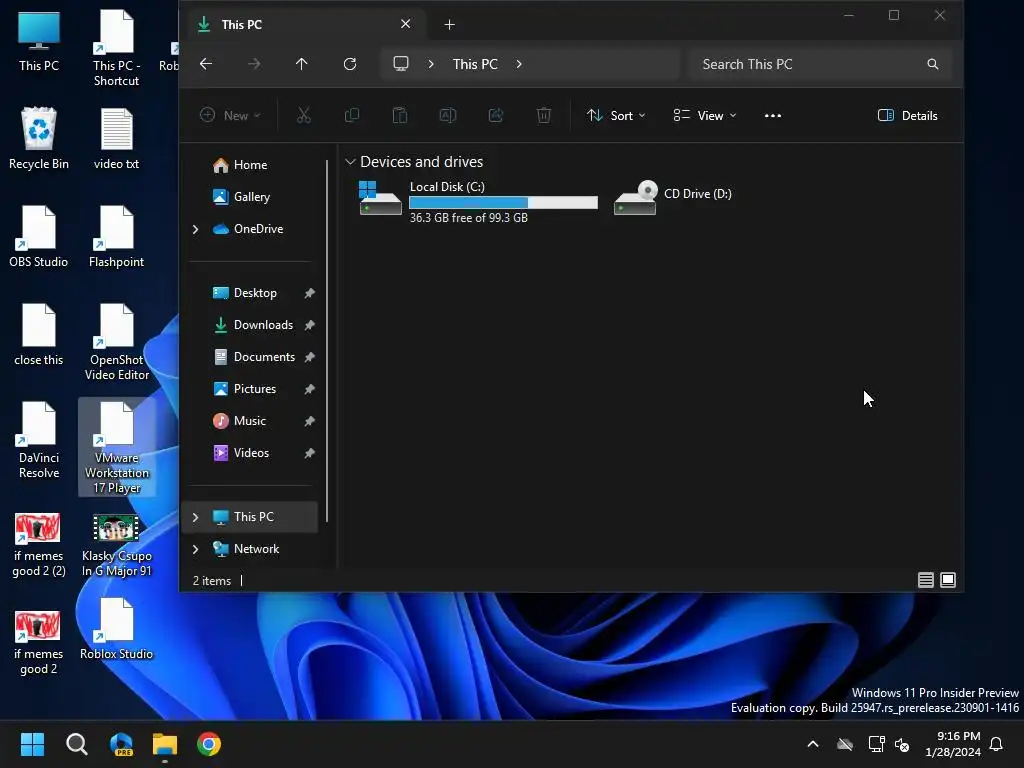Click the search magnifier icon
This screenshot has width=1024, height=768.
click(933, 64)
